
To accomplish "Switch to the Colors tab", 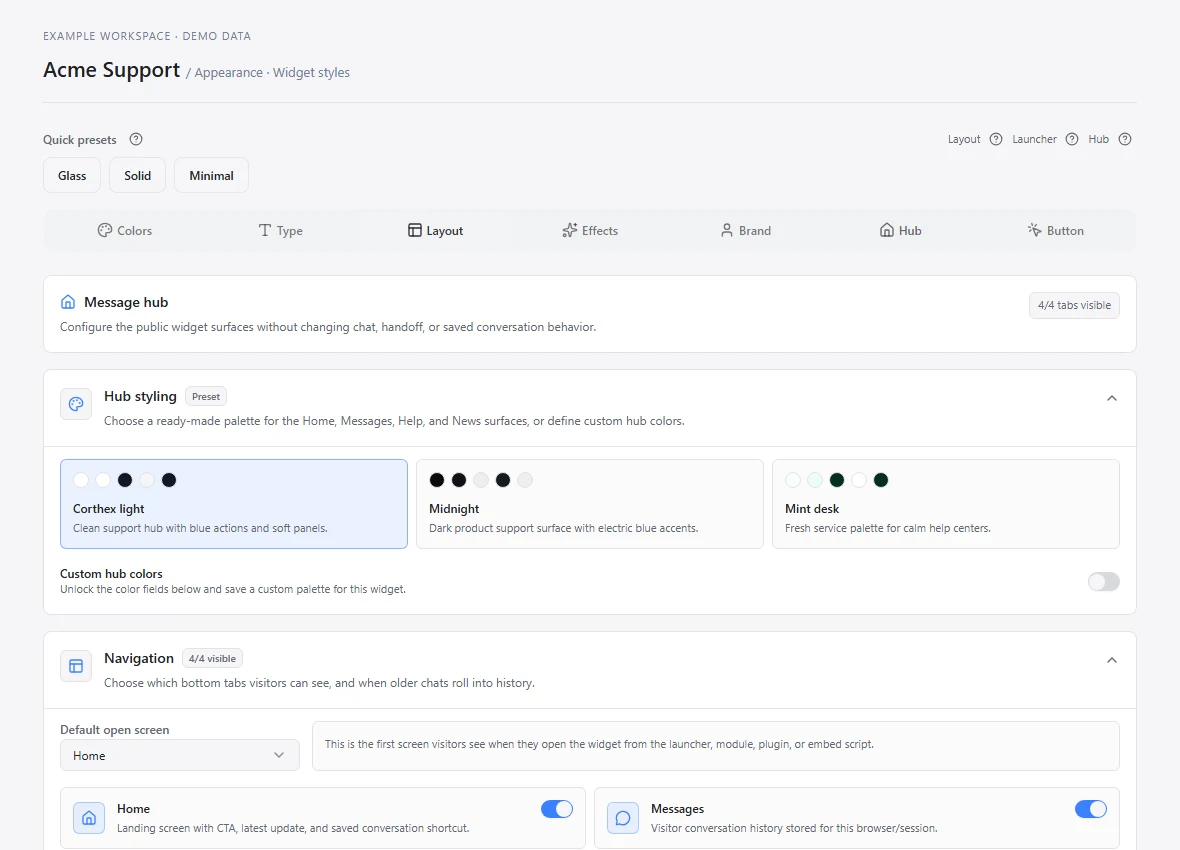I will tap(125, 230).
